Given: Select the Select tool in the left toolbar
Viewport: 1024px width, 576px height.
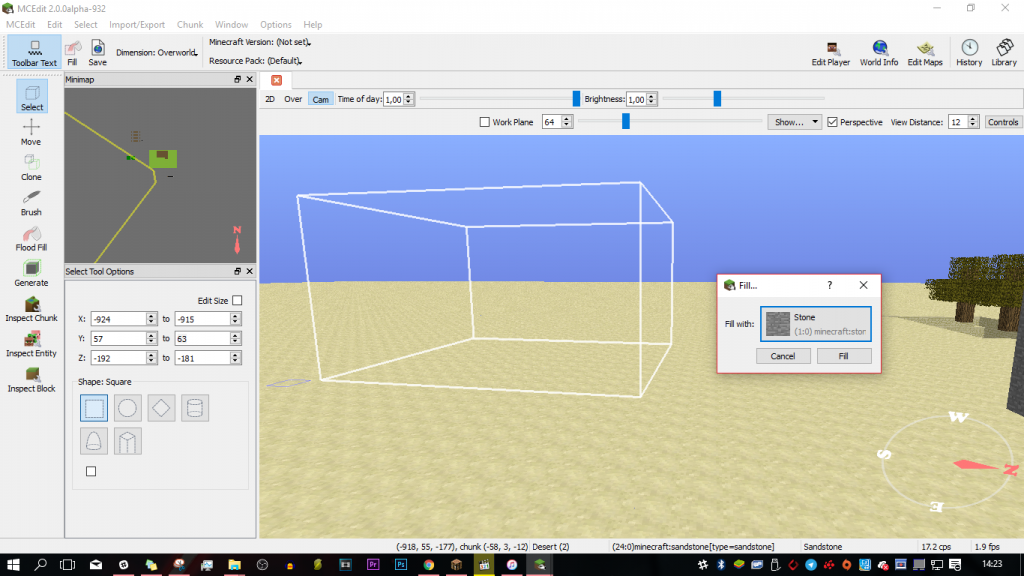Looking at the screenshot, I should [x=31, y=97].
